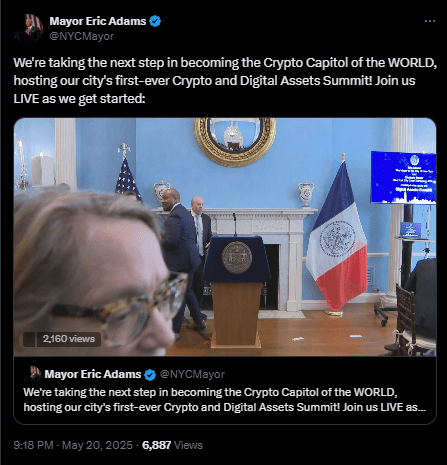447x465 pixels.
Task: Click the gold round mirror in the video
Action: [x=236, y=141]
